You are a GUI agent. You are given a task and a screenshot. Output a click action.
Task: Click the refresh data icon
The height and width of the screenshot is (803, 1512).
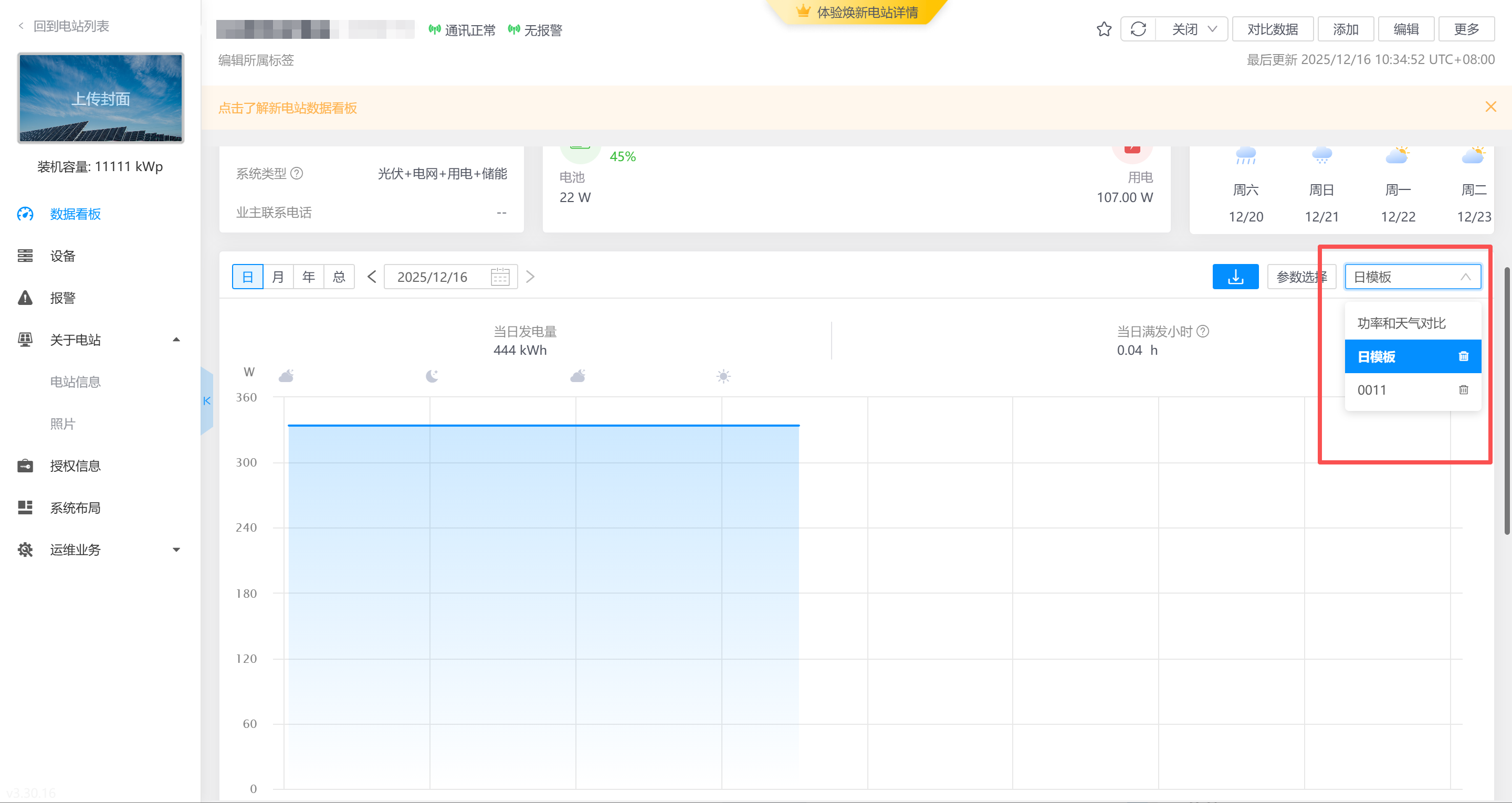pos(1138,29)
